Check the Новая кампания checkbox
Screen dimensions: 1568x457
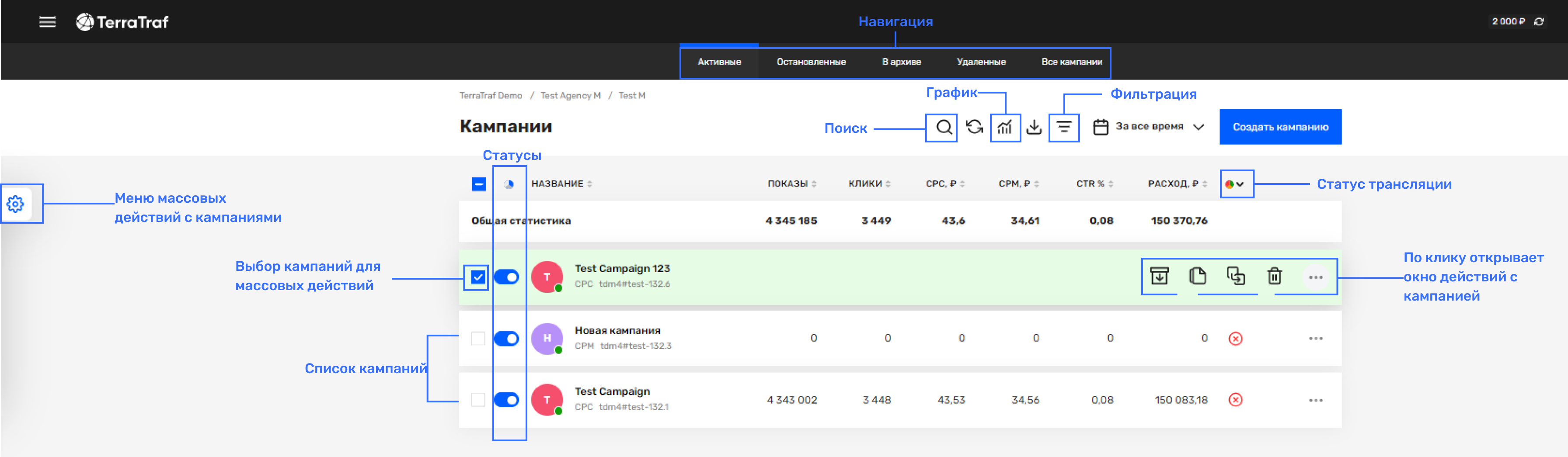point(478,338)
